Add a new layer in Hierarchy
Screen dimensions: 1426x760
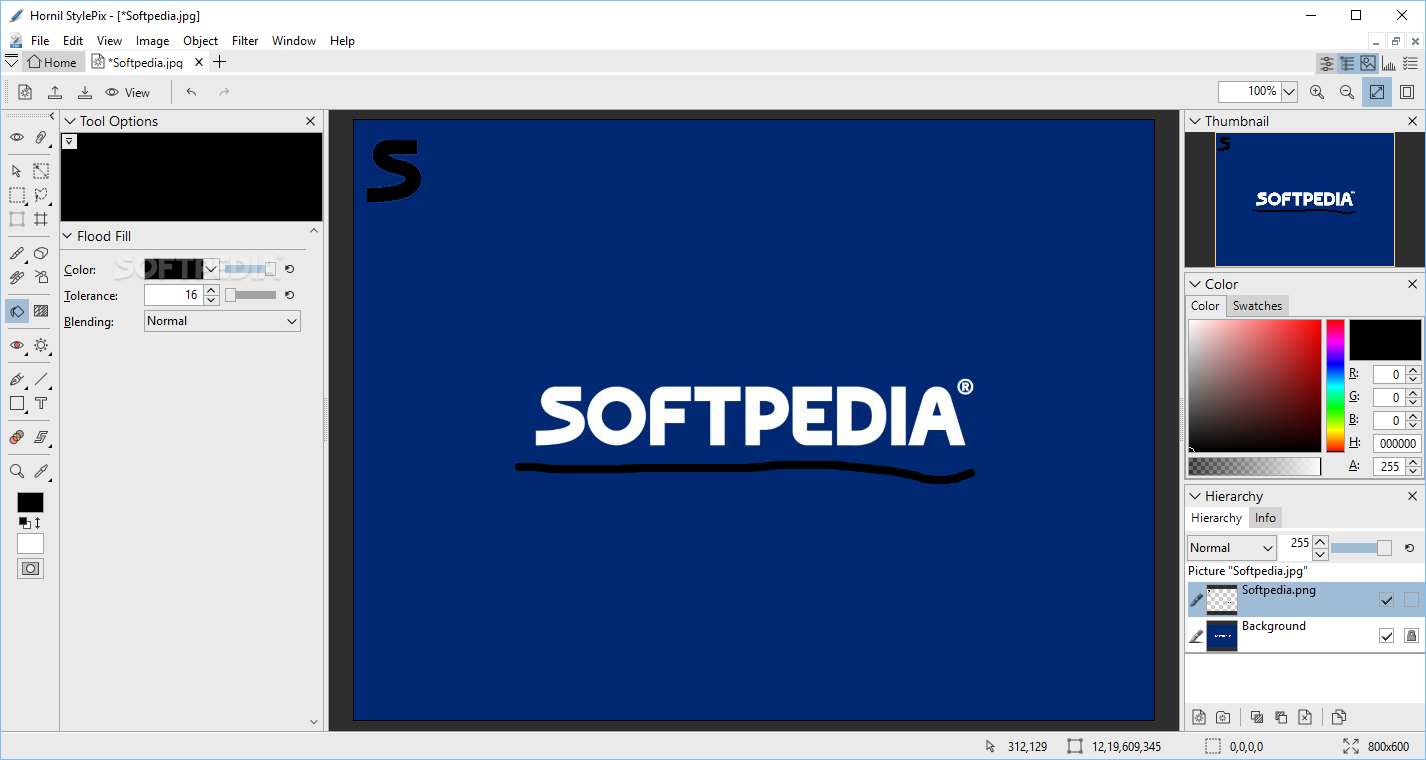1198,717
